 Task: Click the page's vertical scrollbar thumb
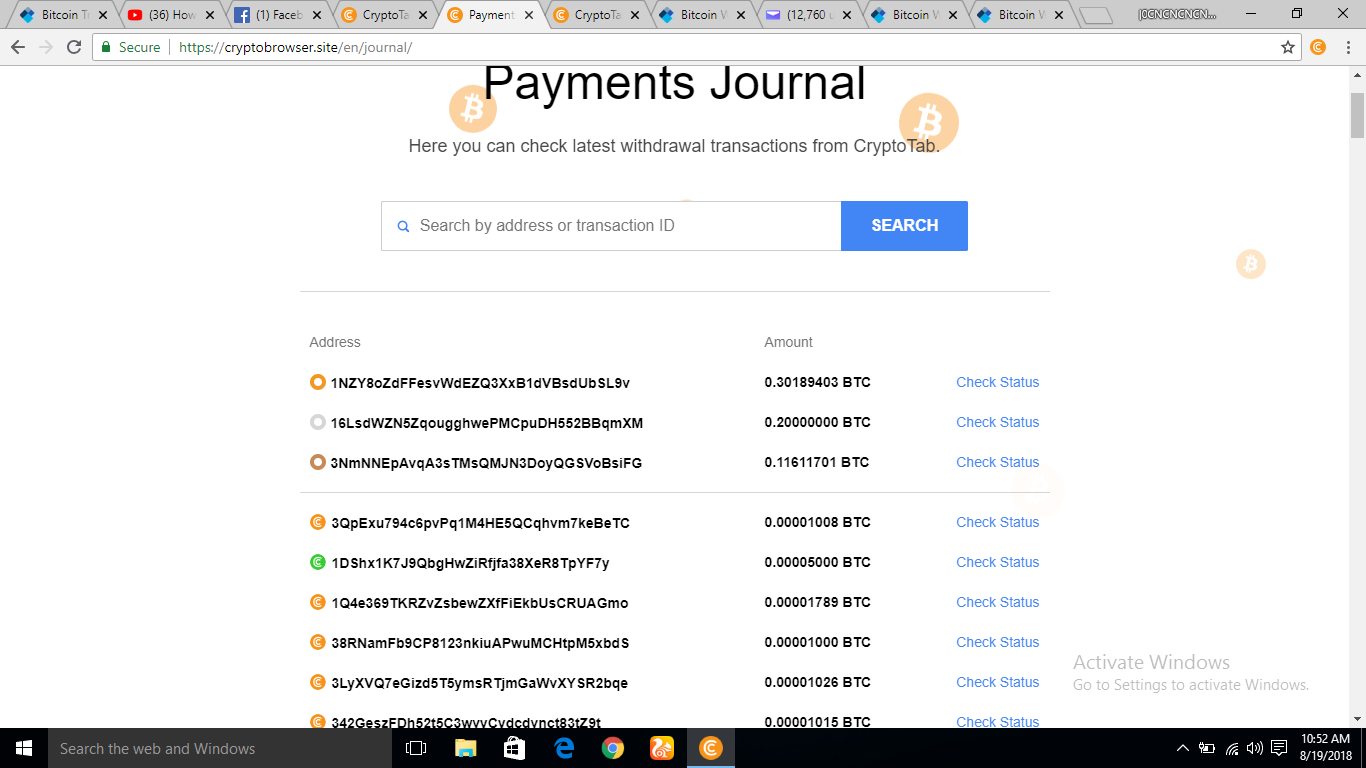coord(1357,116)
